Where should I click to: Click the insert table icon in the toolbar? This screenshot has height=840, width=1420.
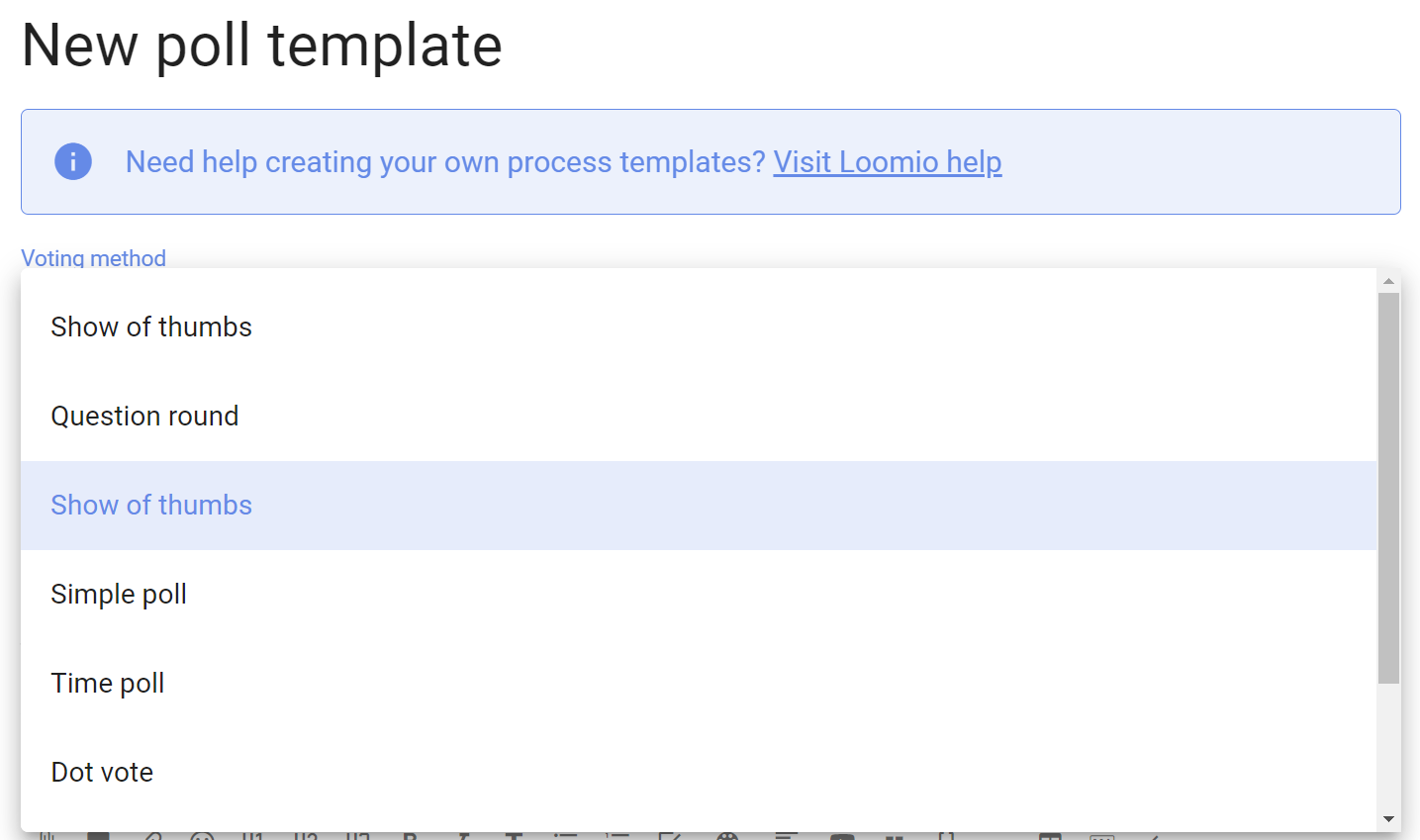point(1050,836)
